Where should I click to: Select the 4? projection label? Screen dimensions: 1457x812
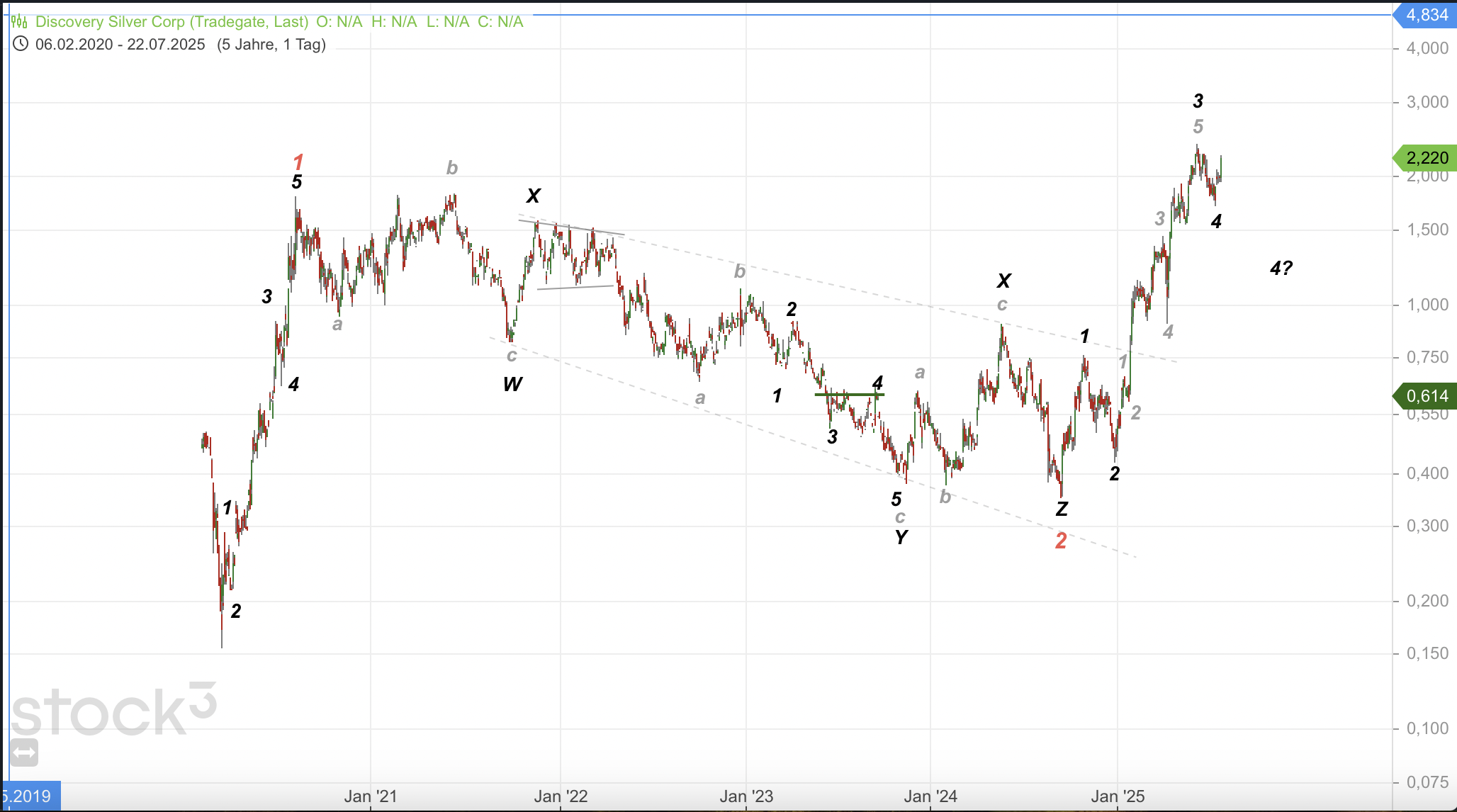point(1281,268)
